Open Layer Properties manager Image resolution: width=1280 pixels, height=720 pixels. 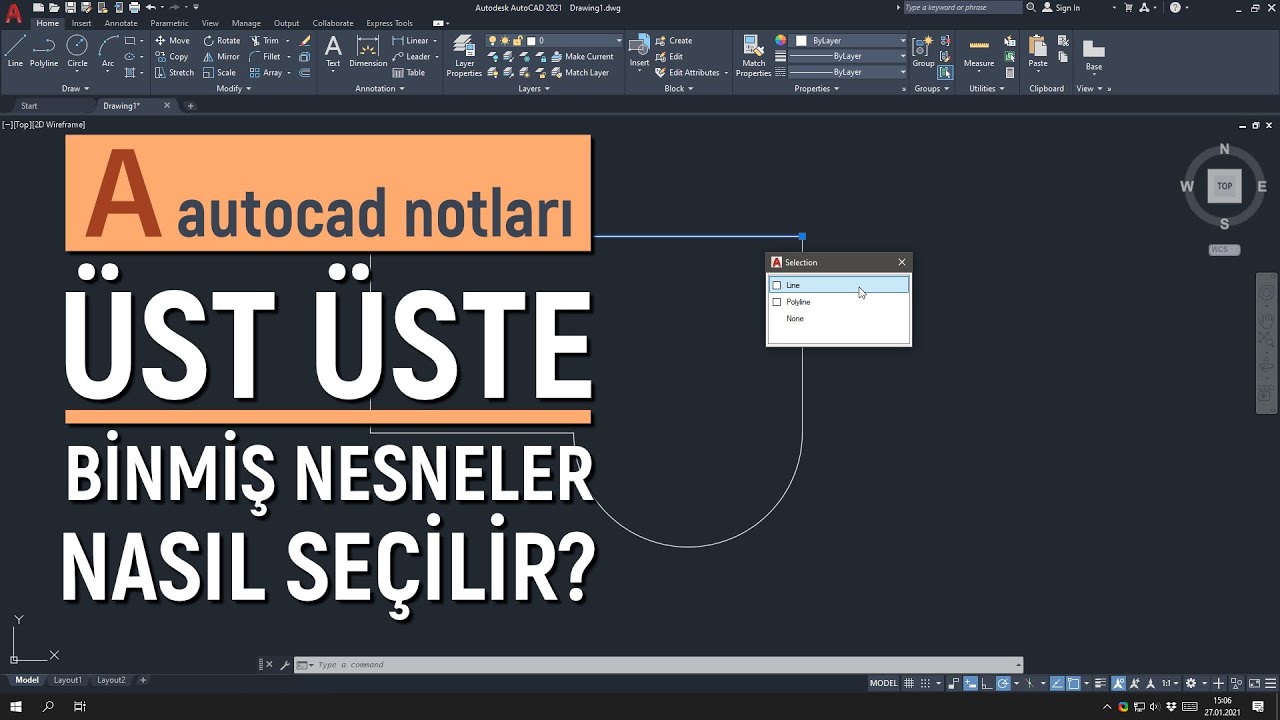pos(464,56)
